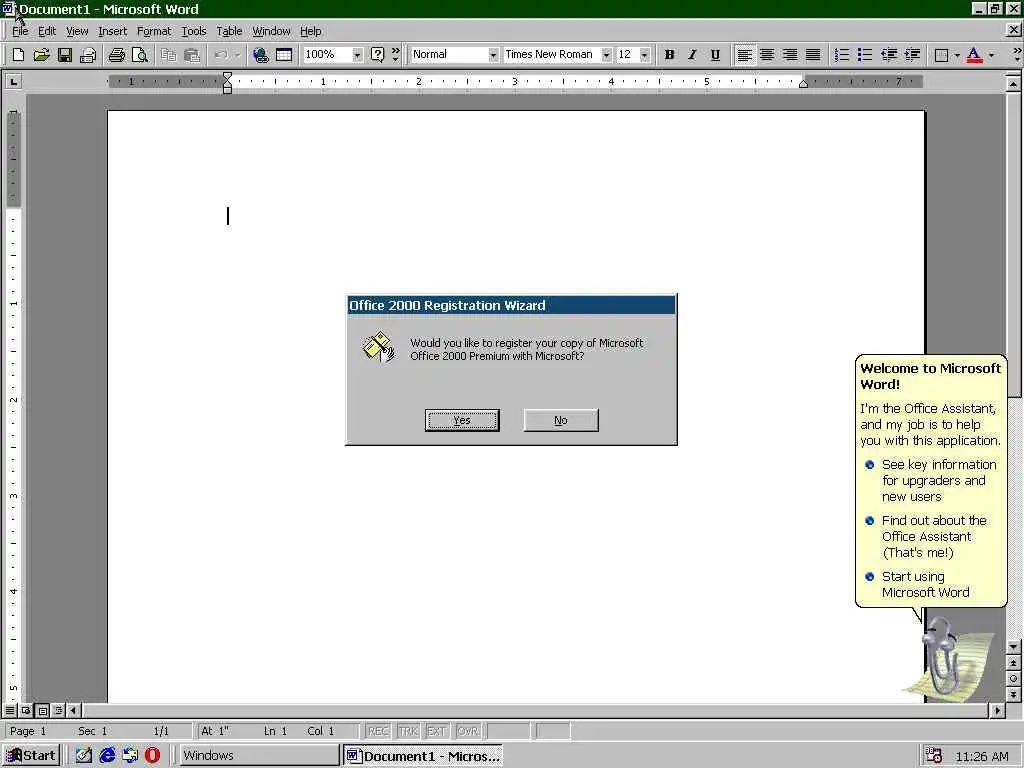The image size is (1024, 768).
Task: Open zoom percentage dropdown
Action: click(357, 55)
